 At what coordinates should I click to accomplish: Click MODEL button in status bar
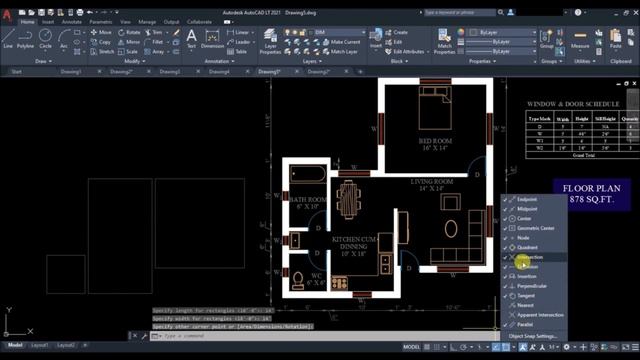coord(411,347)
